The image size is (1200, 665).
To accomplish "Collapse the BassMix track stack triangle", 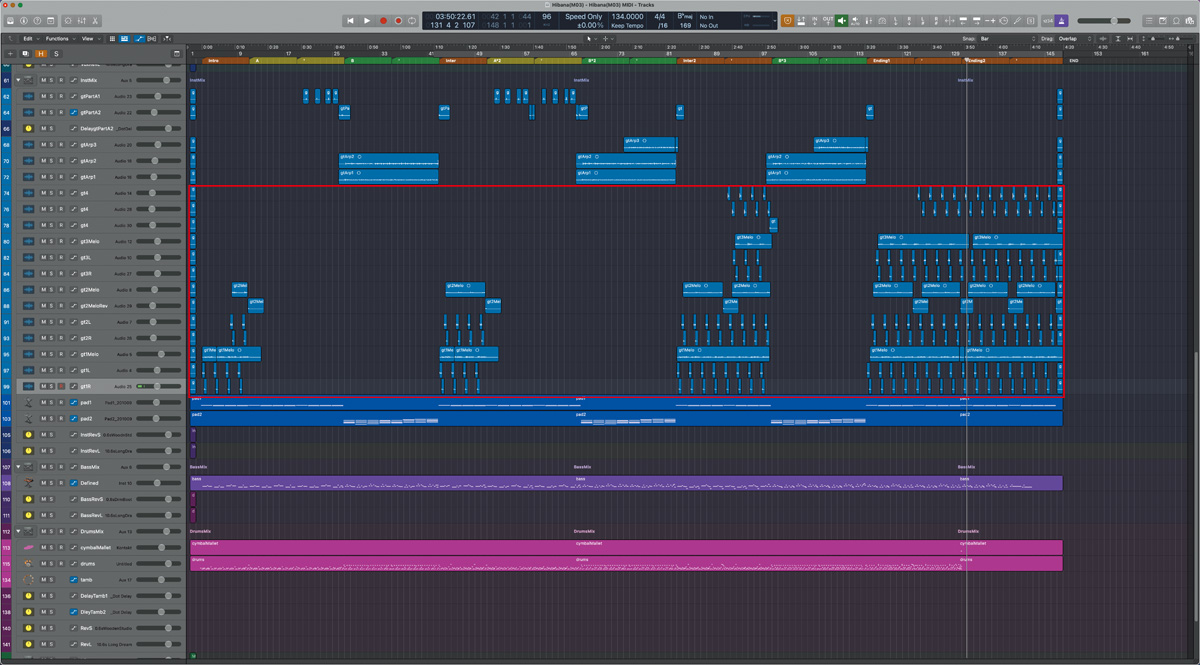I will click(18, 467).
